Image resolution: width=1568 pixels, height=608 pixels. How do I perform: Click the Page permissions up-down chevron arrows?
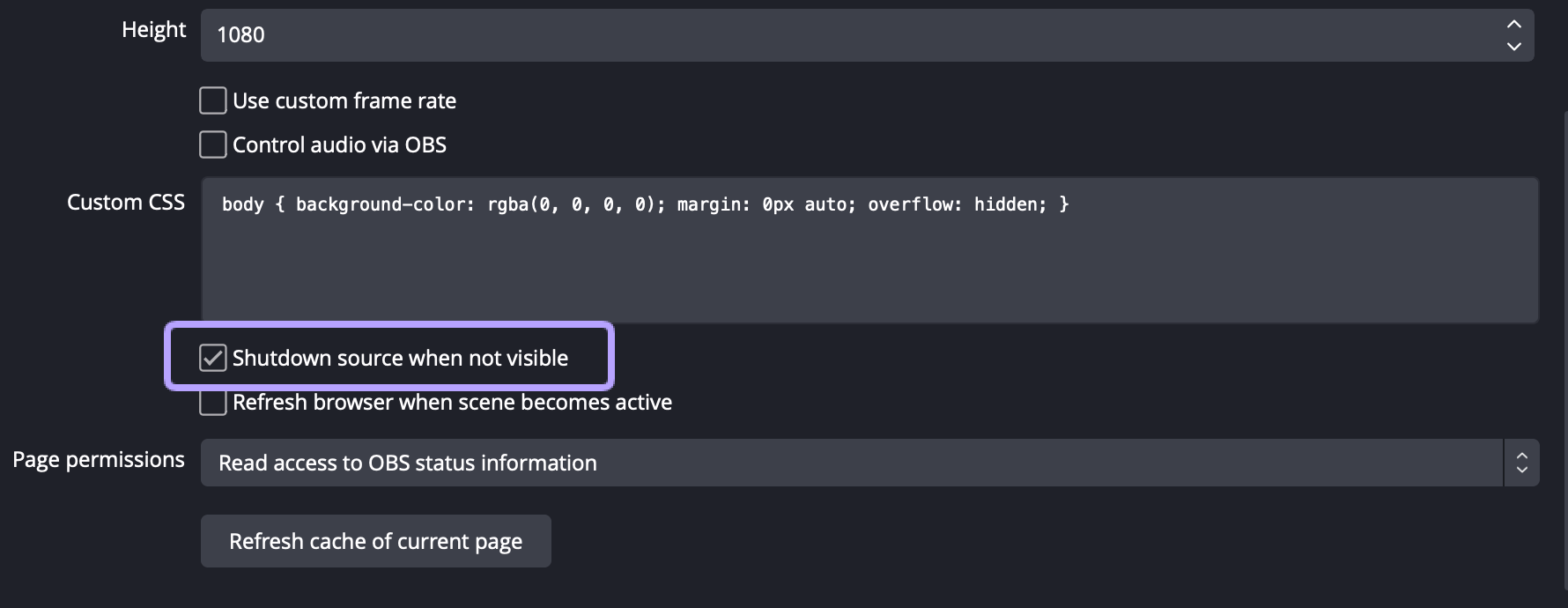(1521, 463)
